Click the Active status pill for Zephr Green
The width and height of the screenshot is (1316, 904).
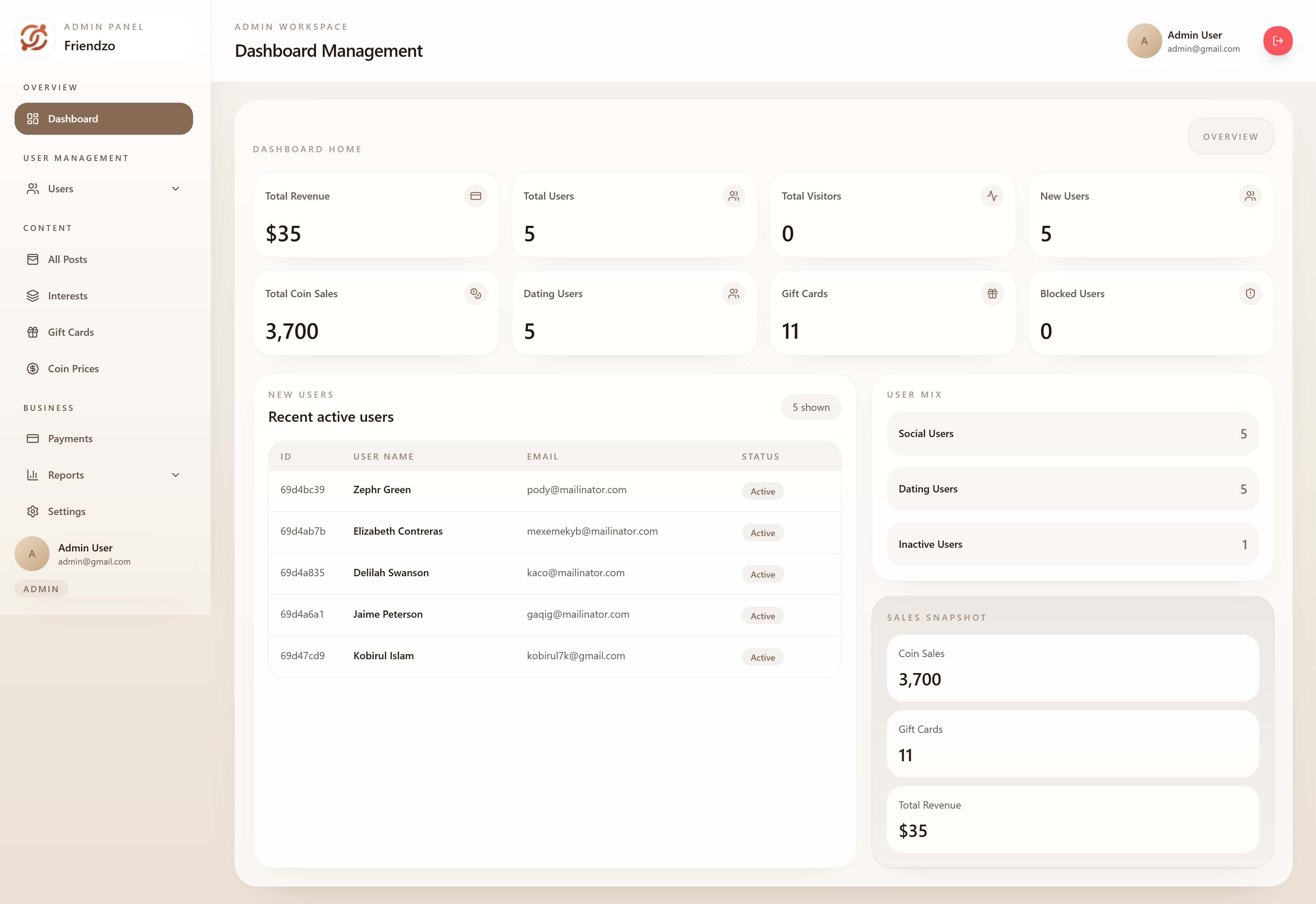click(762, 491)
